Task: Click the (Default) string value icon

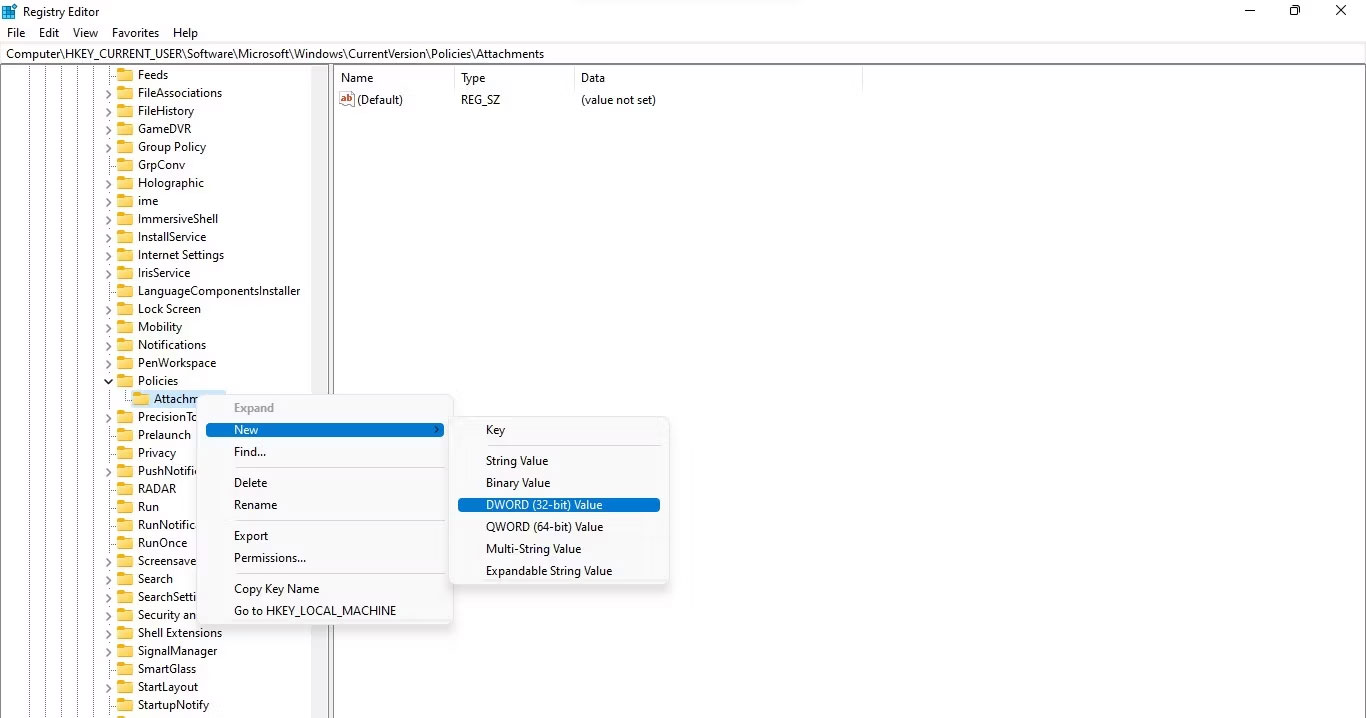Action: 346,100
